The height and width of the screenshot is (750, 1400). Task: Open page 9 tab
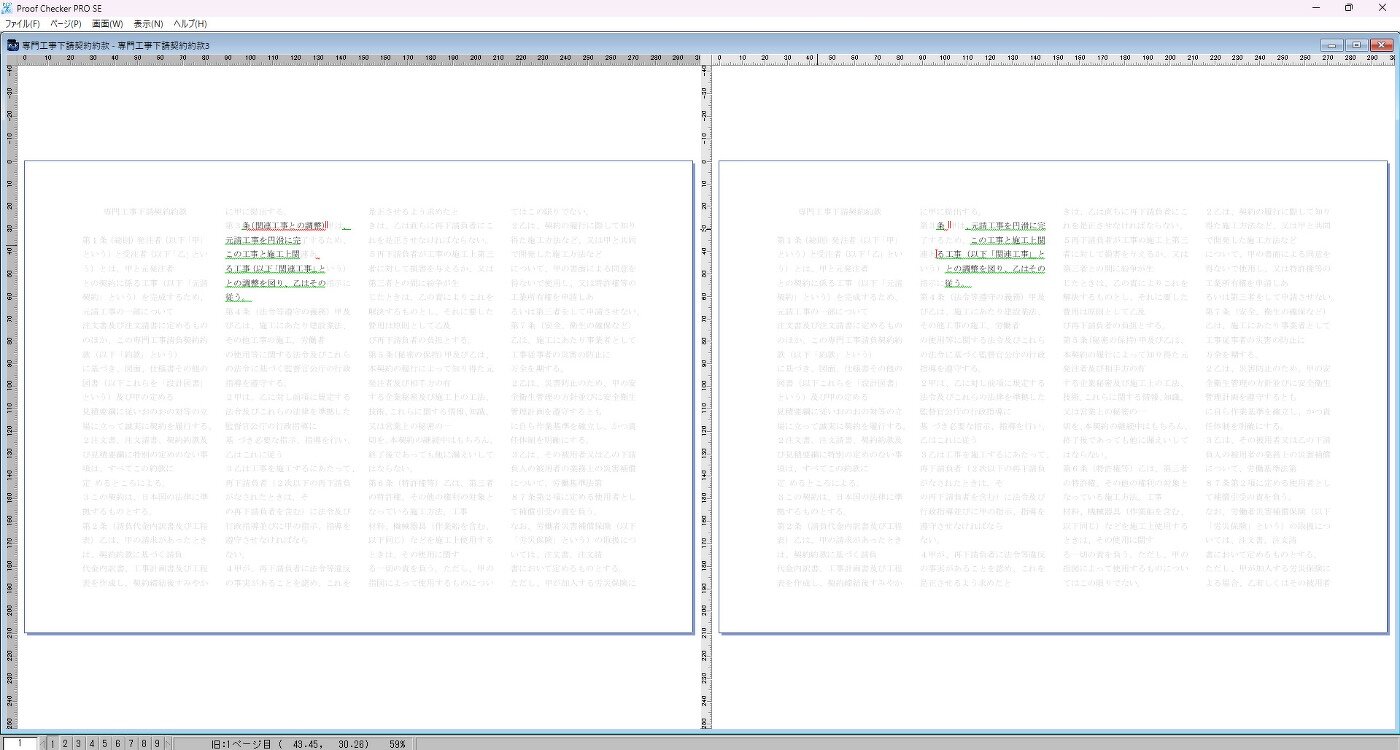click(157, 743)
